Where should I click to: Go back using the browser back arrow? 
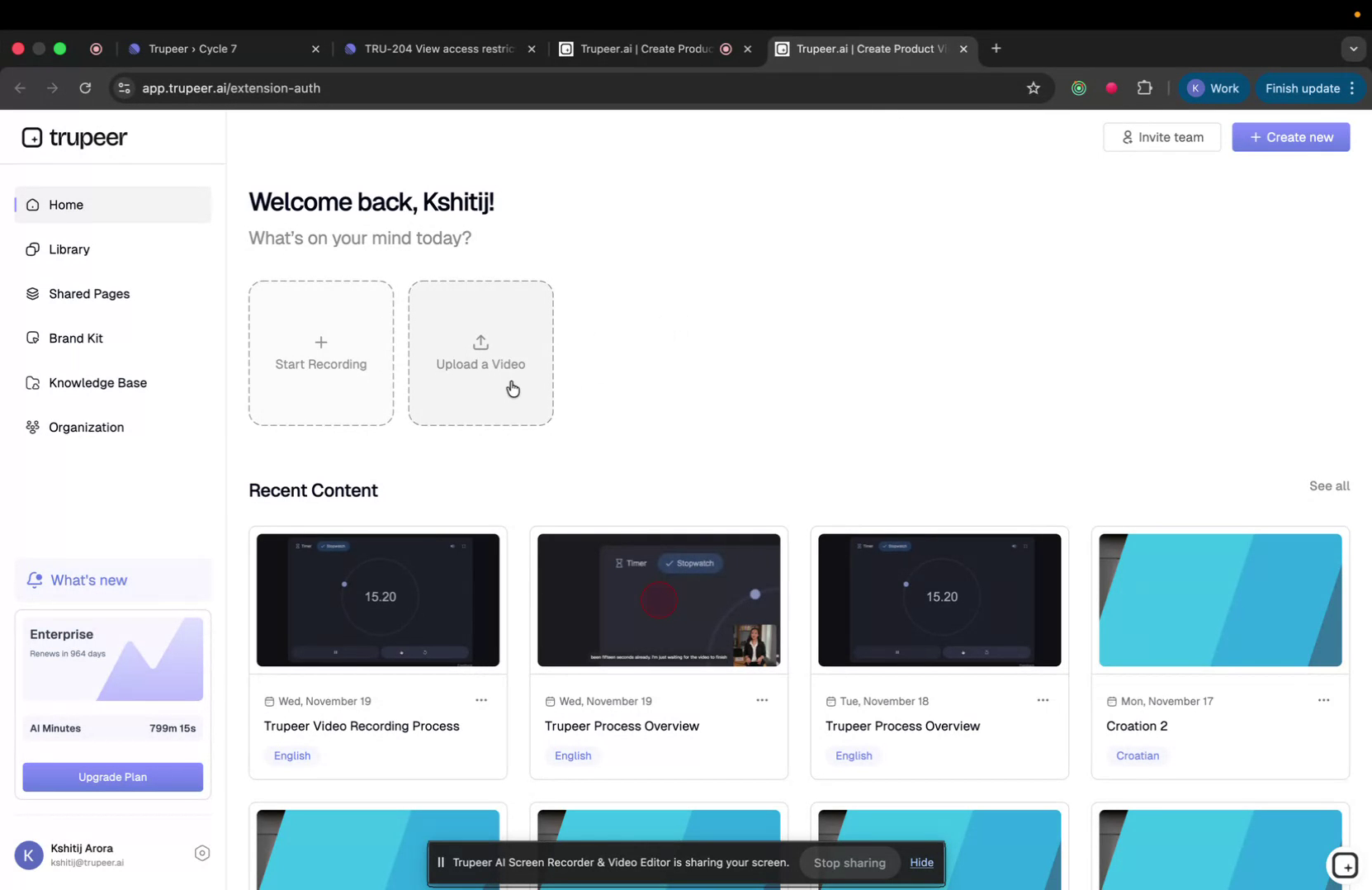20,88
